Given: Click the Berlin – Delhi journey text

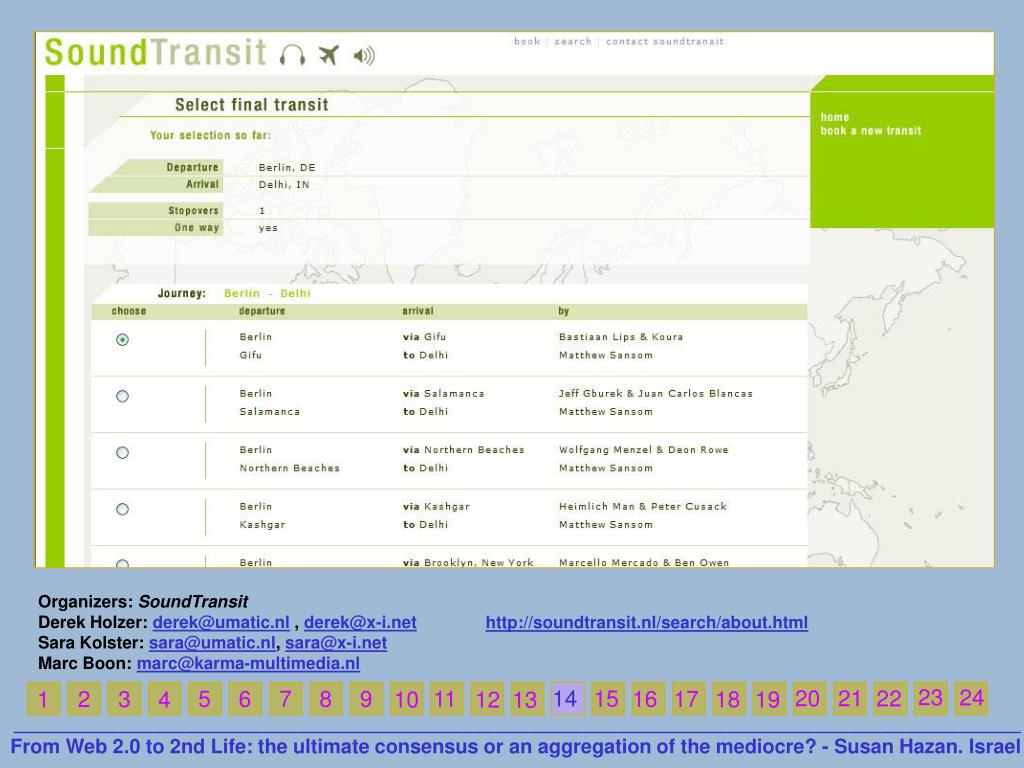Looking at the screenshot, I should click(267, 293).
